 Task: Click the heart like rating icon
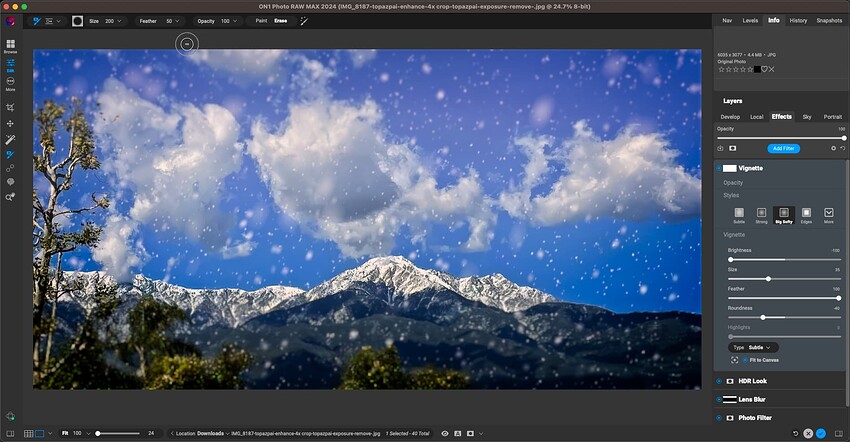(x=762, y=69)
